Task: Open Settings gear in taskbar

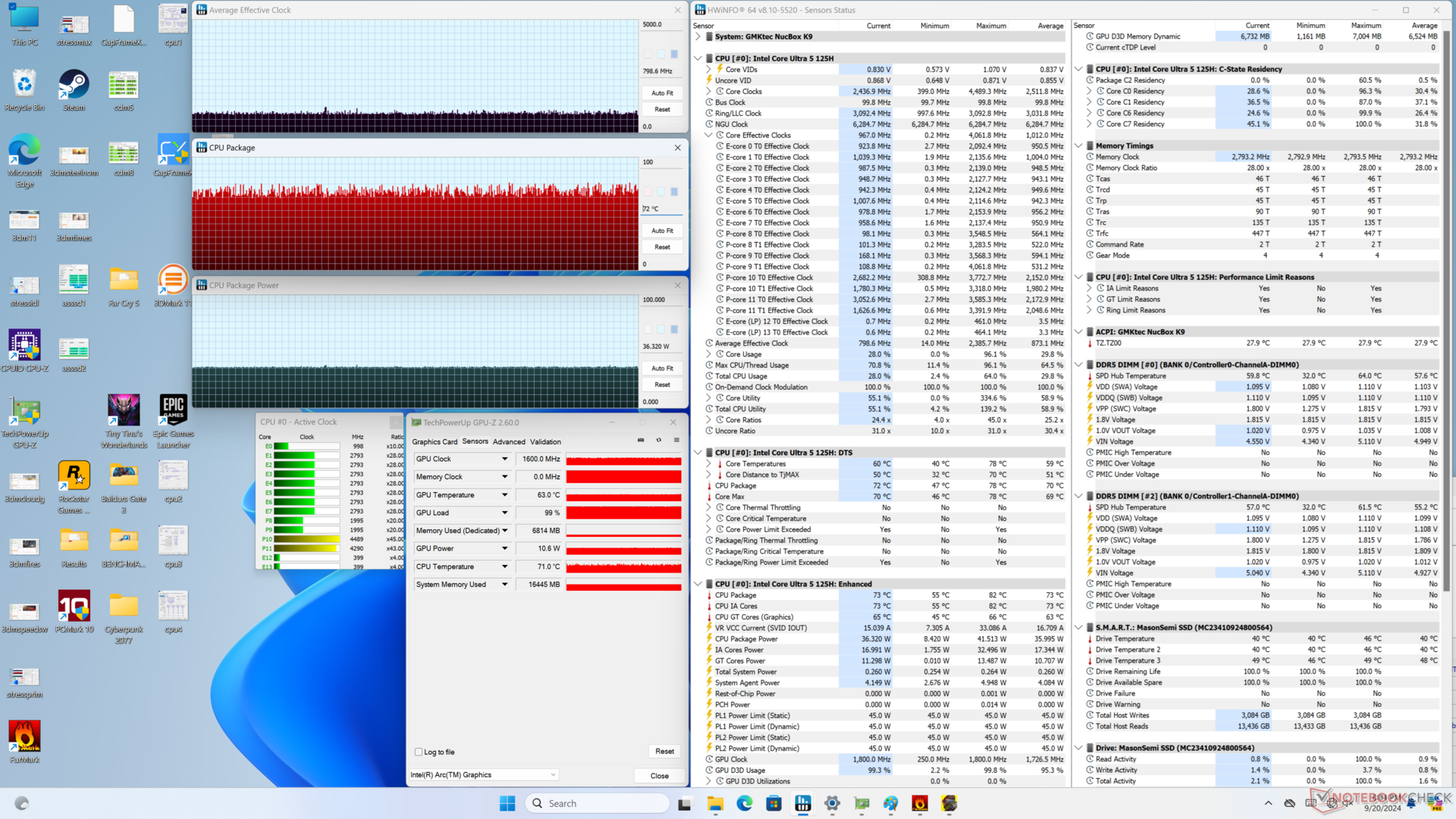Action: (832, 803)
